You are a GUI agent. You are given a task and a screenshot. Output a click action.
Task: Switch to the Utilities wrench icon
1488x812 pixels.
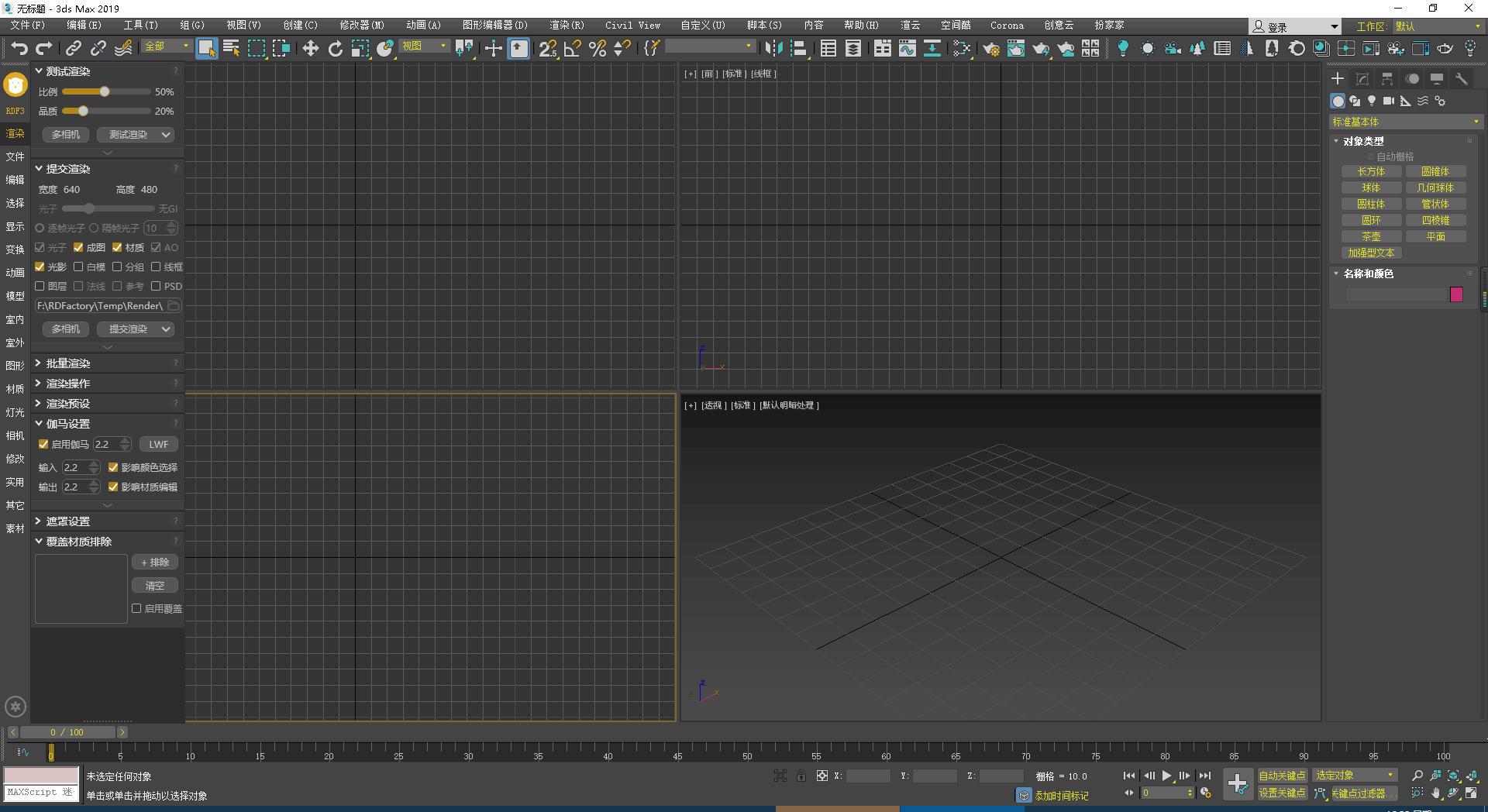coord(1461,79)
